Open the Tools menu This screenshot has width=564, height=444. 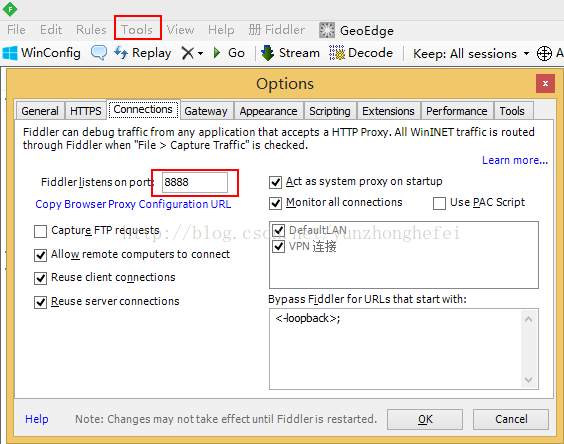[x=137, y=30]
